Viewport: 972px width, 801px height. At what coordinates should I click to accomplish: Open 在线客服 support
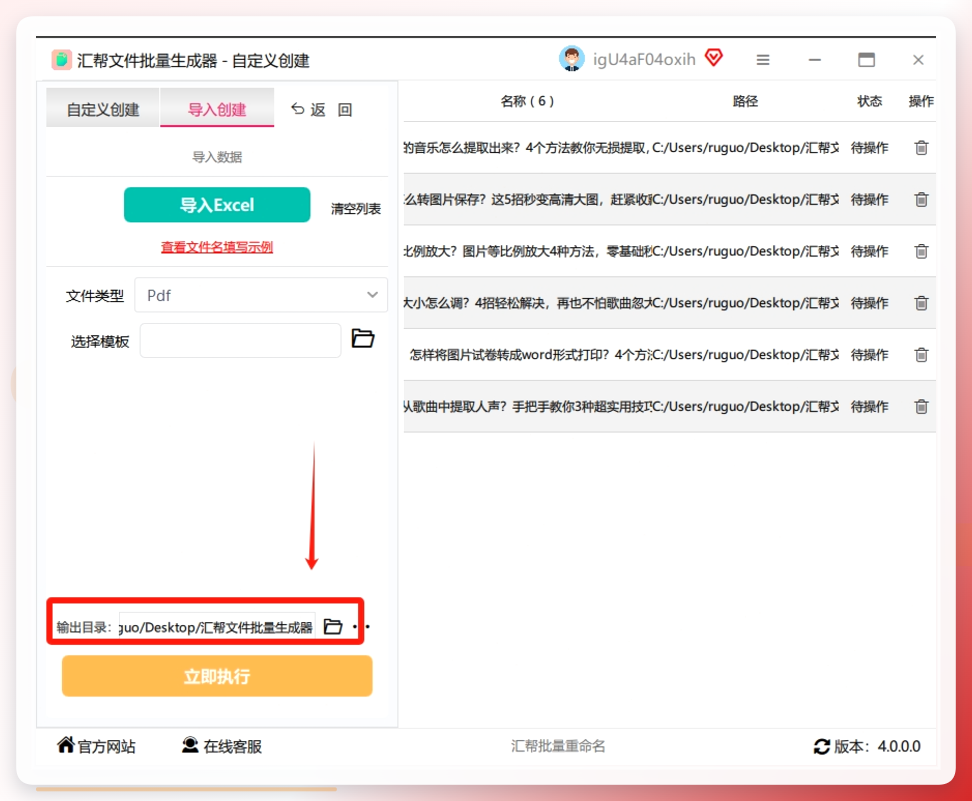[x=221, y=746]
